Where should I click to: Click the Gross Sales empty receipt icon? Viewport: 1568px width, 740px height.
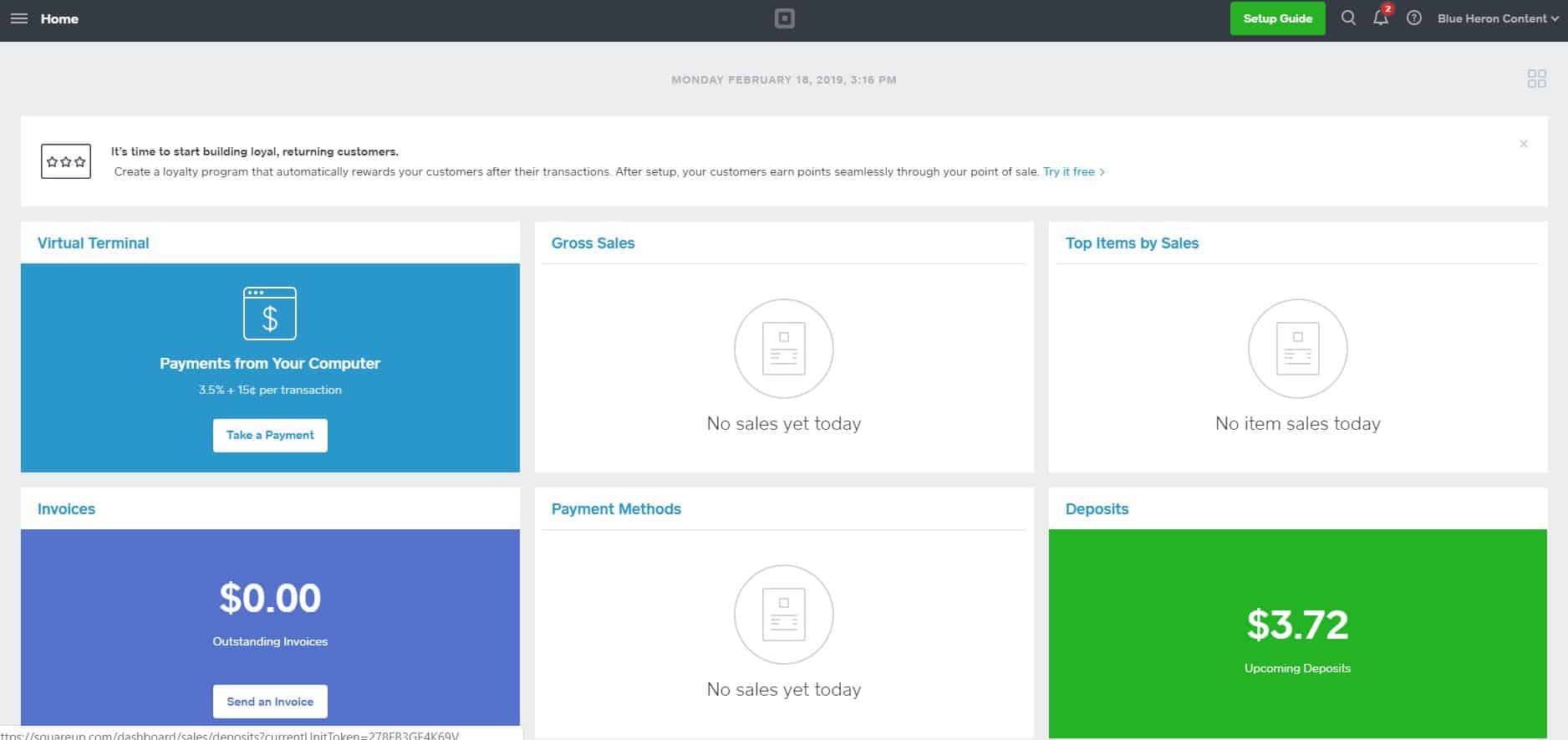[x=784, y=349]
